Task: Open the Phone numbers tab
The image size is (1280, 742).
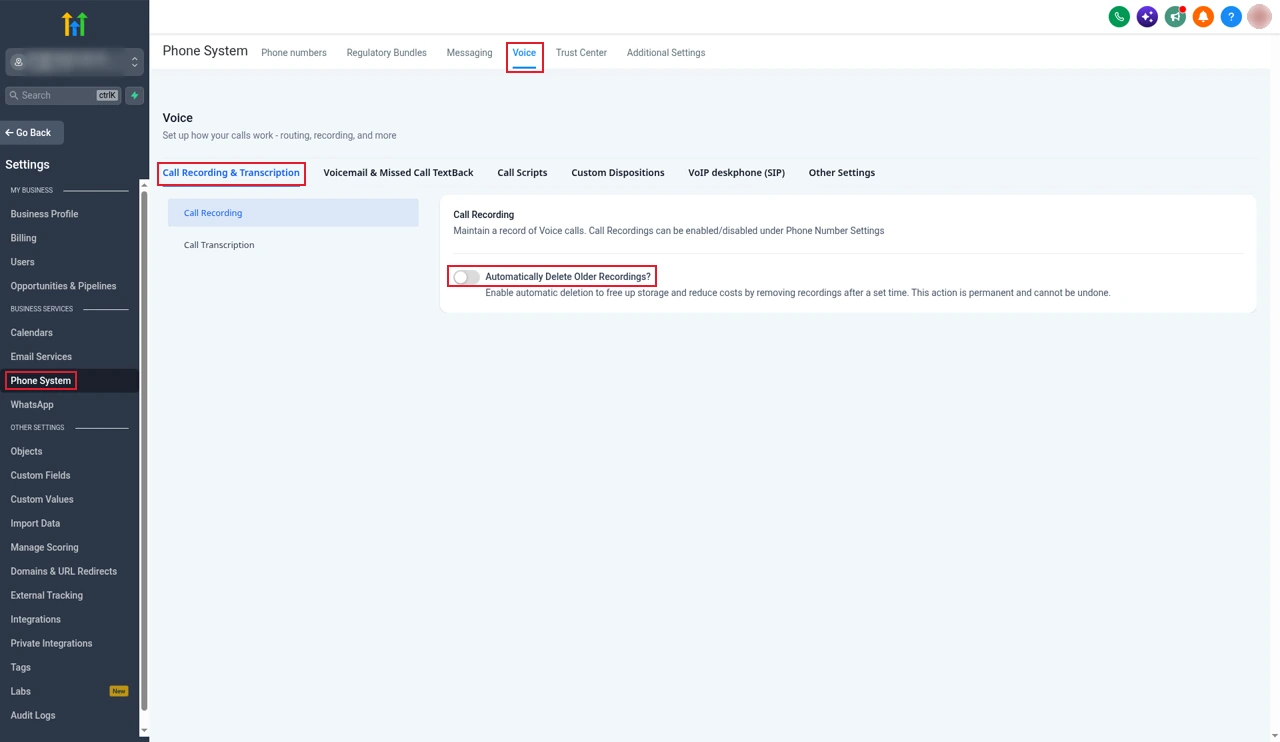Action: [294, 53]
